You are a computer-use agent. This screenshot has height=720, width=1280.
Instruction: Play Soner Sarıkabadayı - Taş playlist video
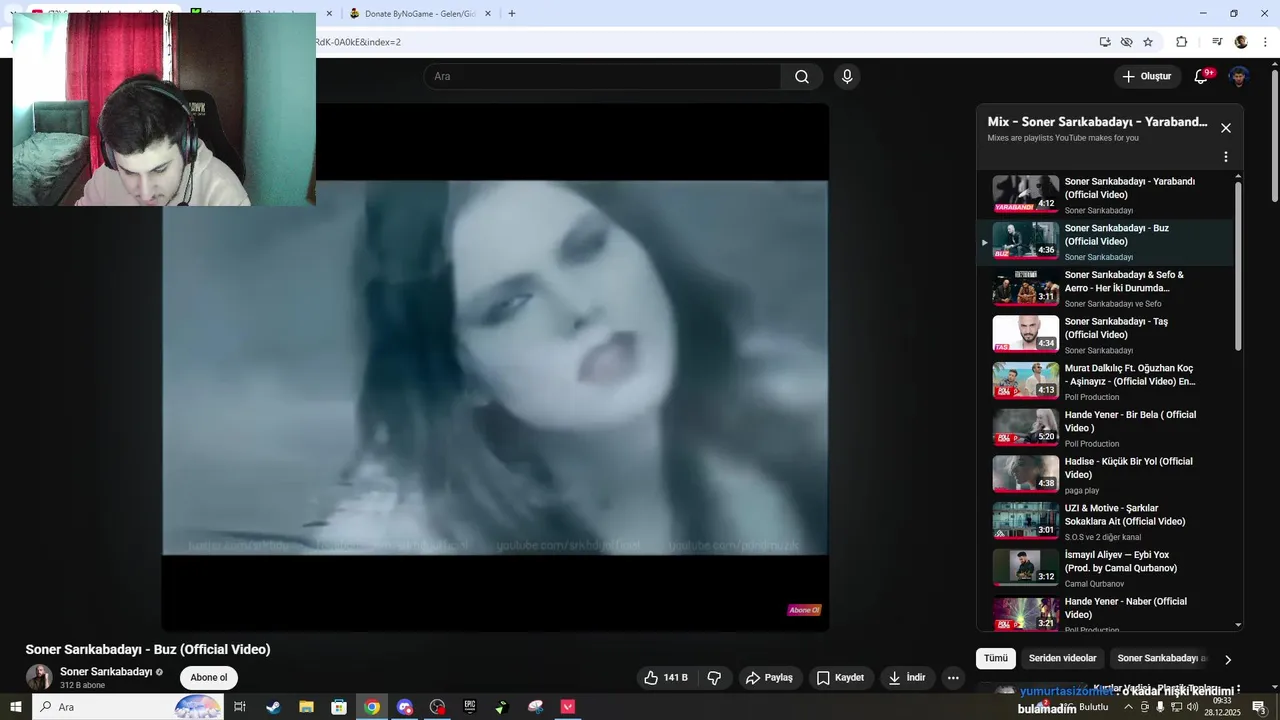point(1105,335)
